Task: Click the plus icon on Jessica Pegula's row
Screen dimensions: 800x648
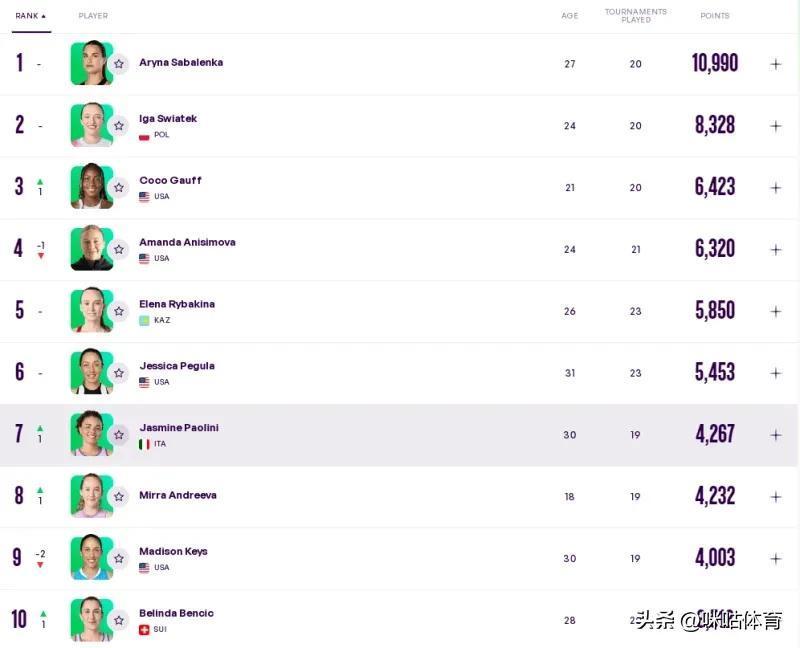Action: [x=775, y=373]
